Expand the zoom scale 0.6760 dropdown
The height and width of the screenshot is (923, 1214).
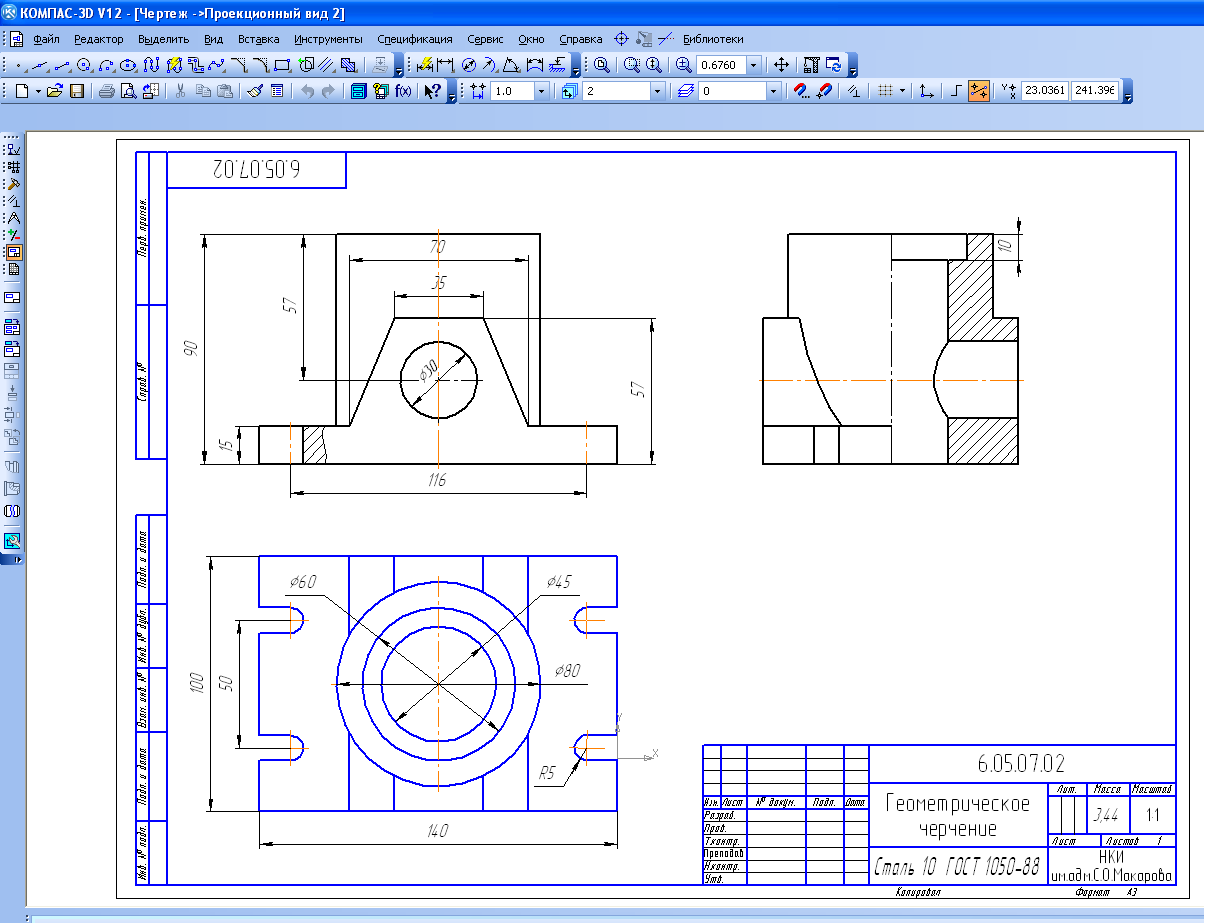click(x=753, y=66)
